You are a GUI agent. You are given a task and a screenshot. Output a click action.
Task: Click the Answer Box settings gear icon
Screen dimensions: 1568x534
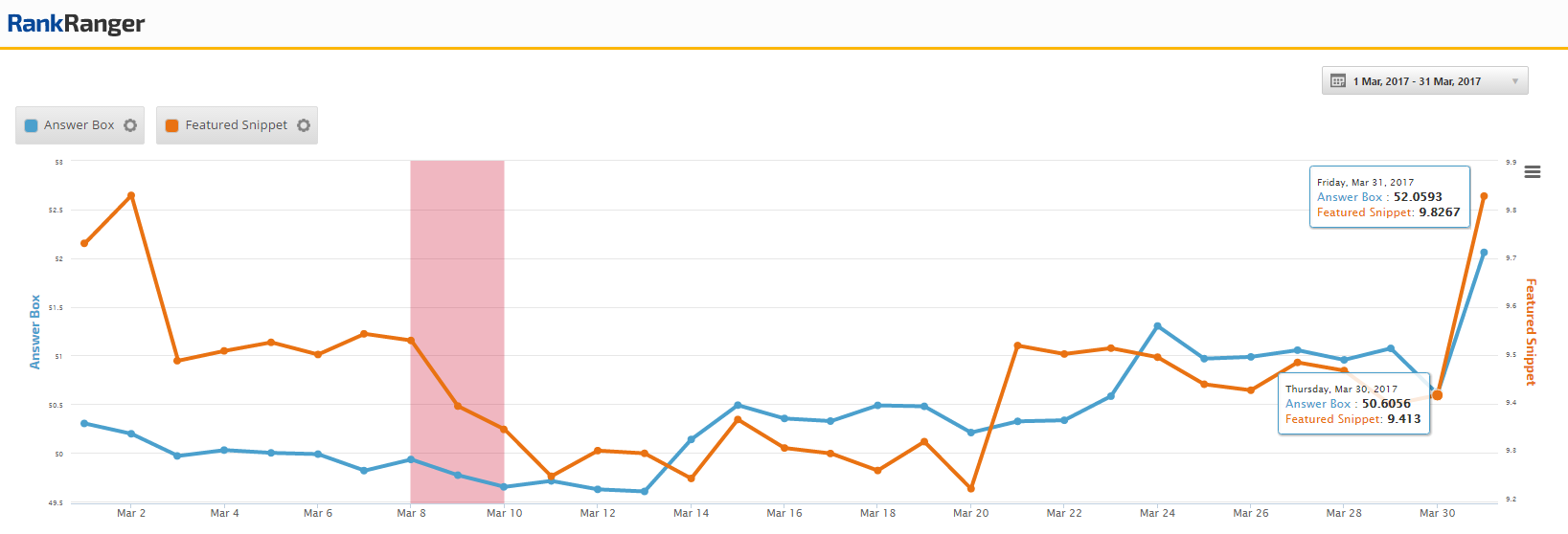coord(130,125)
